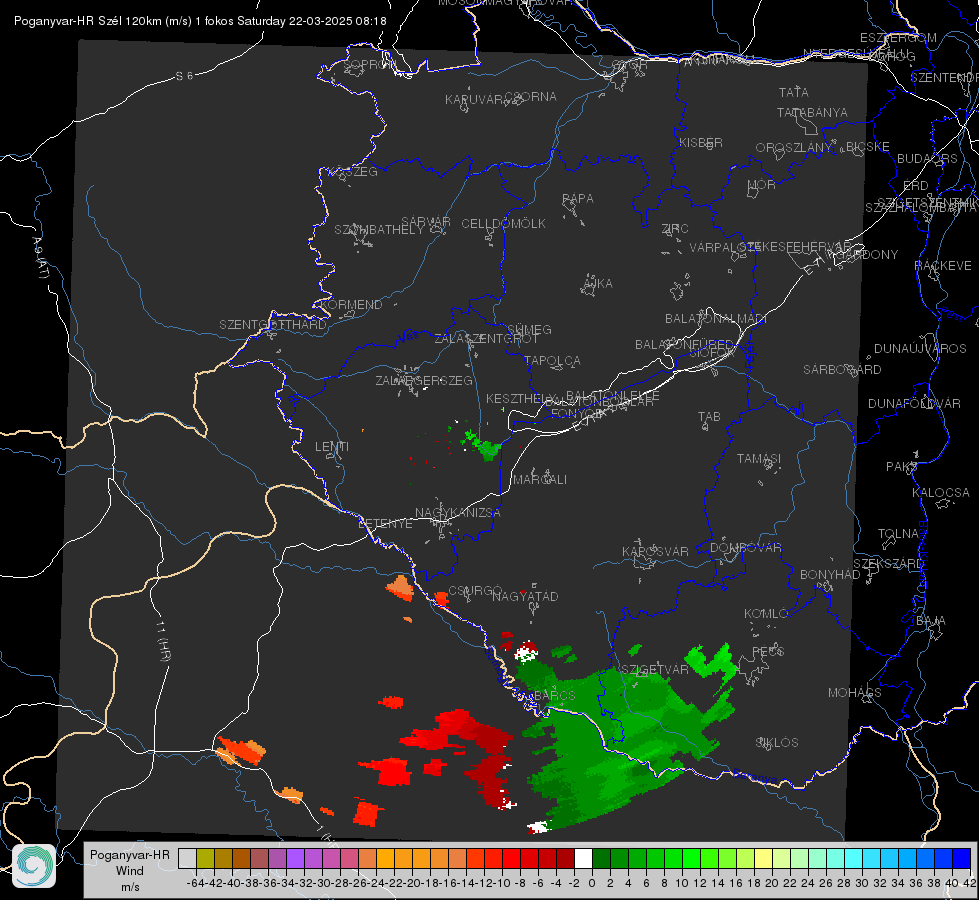The width and height of the screenshot is (979, 900).
Task: Click the NAGYKANIZSA city label
Action: tap(458, 513)
